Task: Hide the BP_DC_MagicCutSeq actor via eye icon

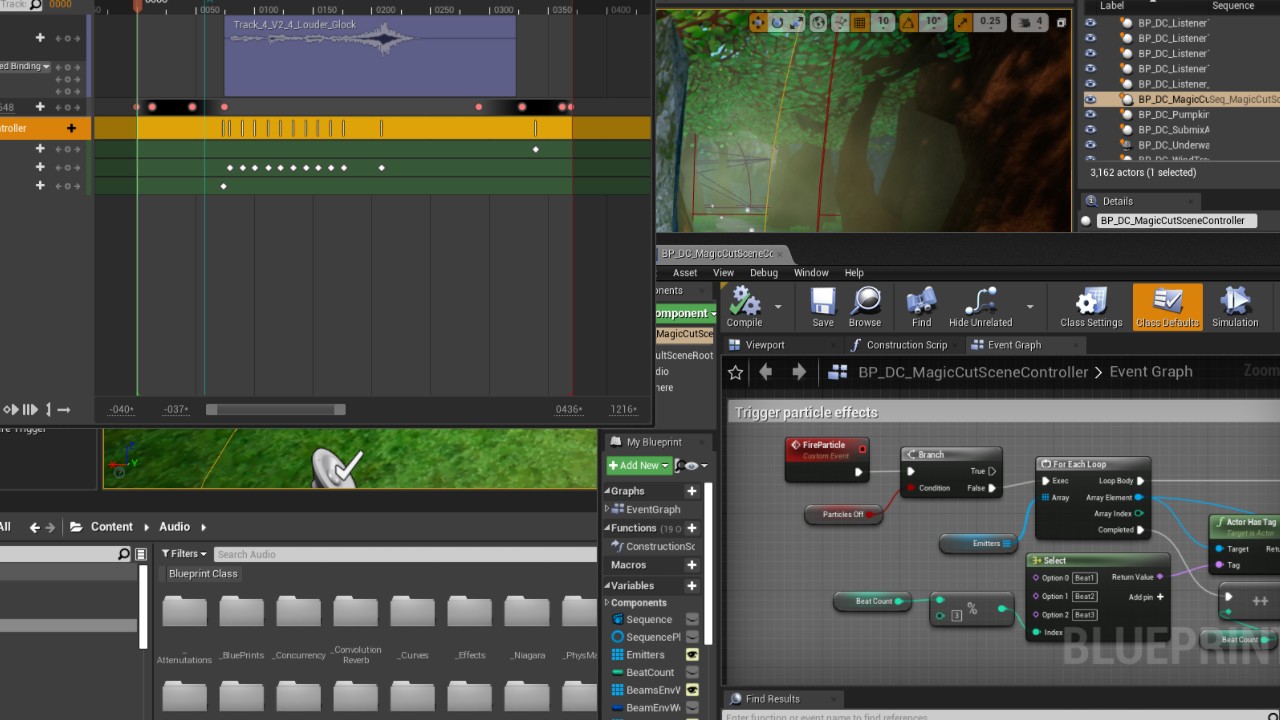Action: [x=1091, y=100]
